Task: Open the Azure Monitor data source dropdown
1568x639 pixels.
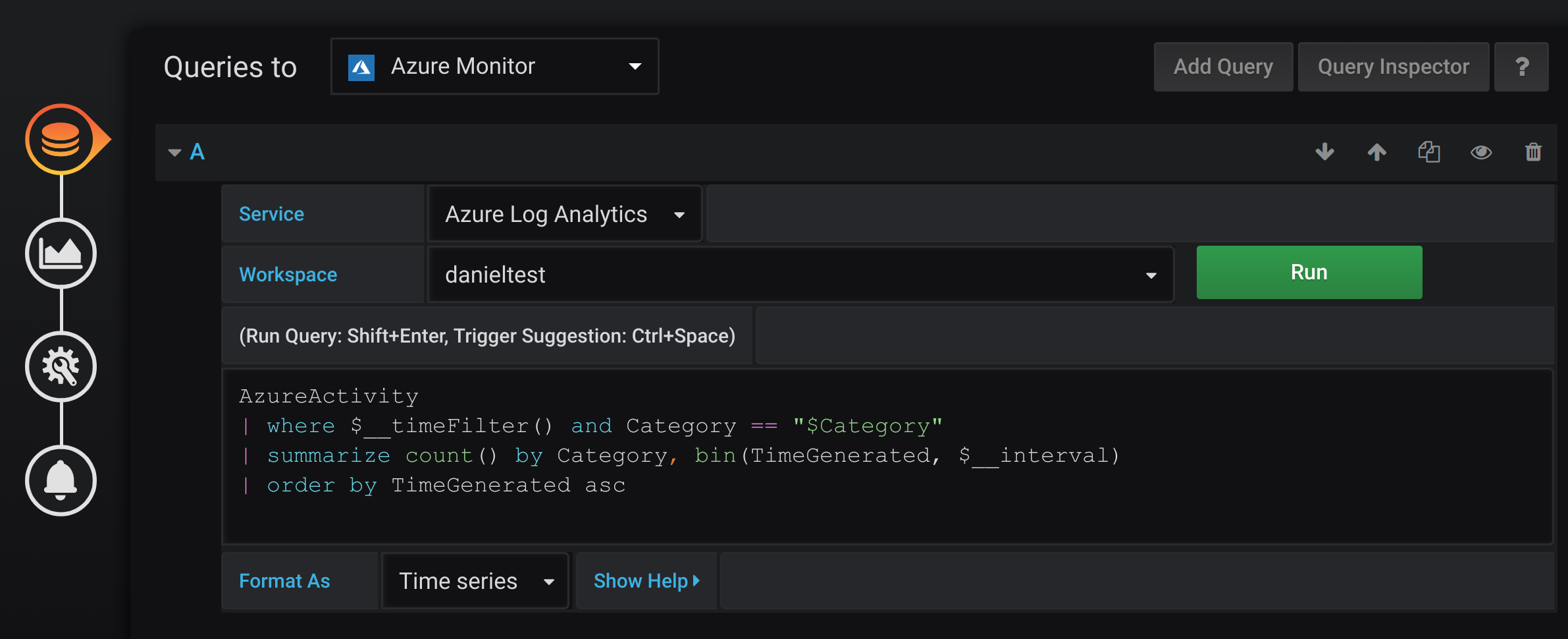Action: coord(494,67)
